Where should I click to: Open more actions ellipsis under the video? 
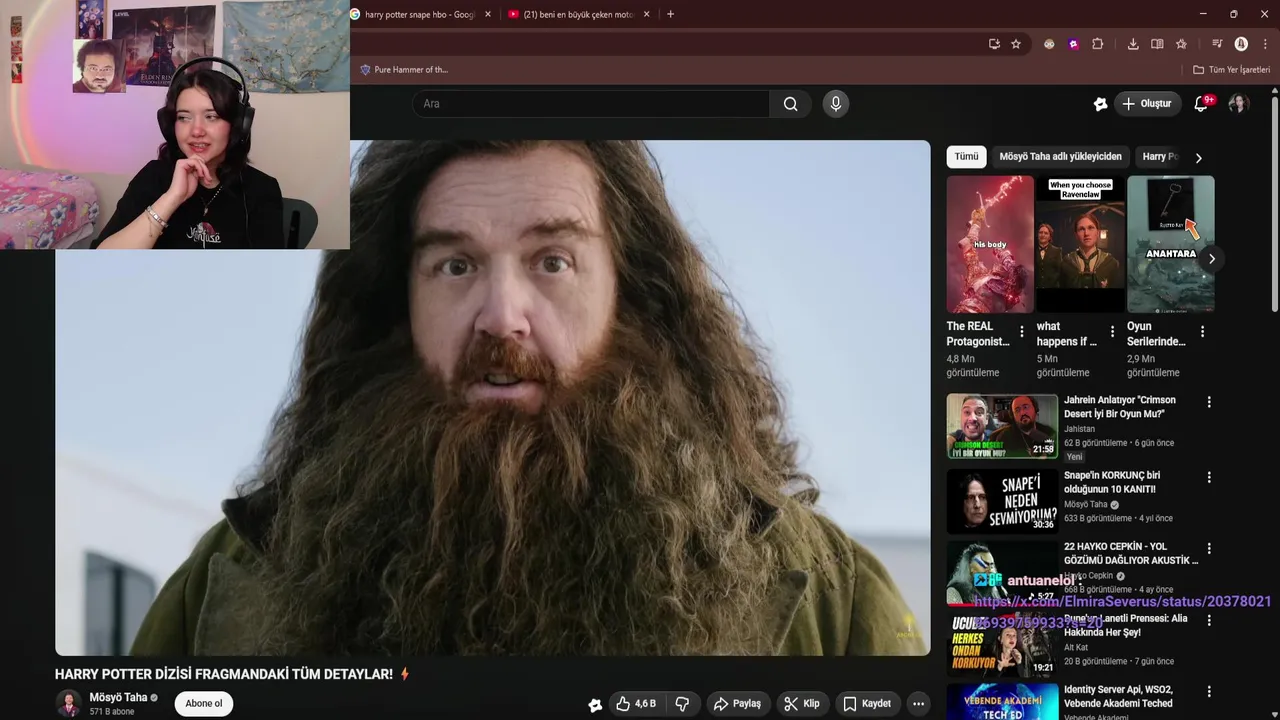tap(918, 704)
